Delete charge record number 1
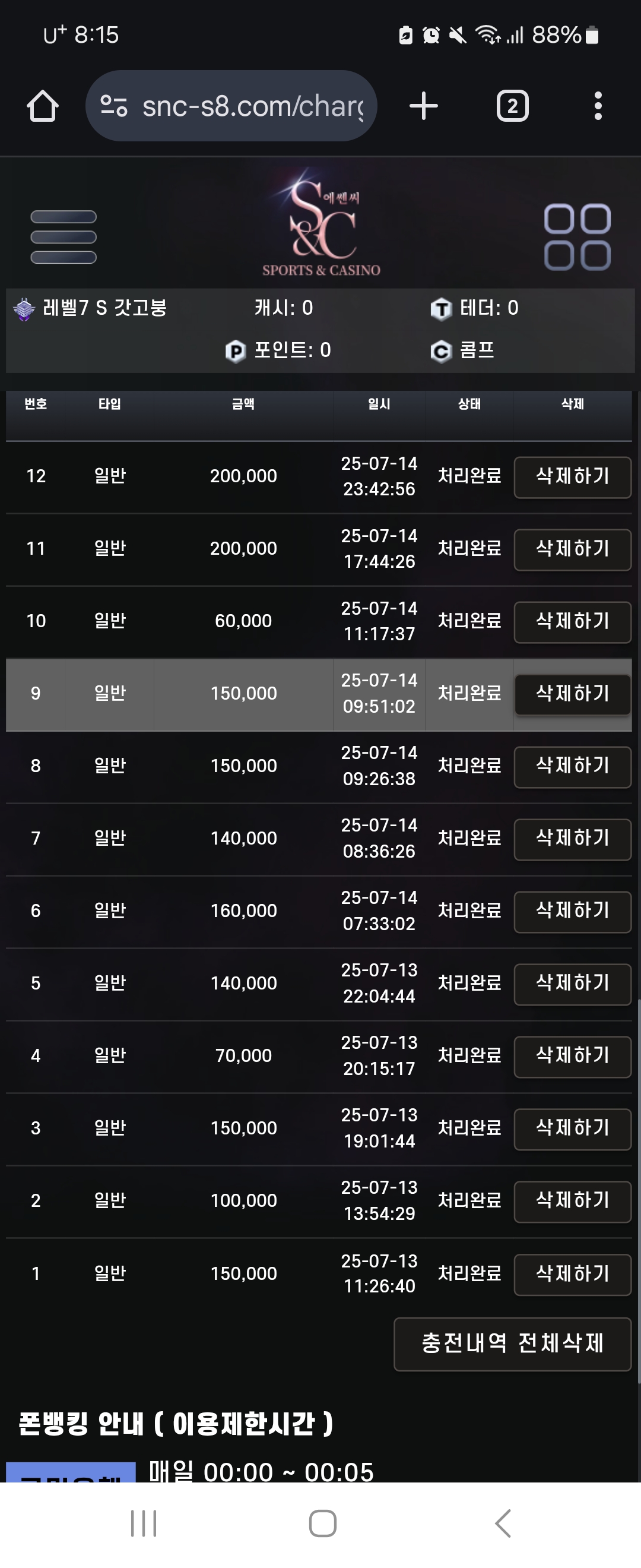 572,1274
